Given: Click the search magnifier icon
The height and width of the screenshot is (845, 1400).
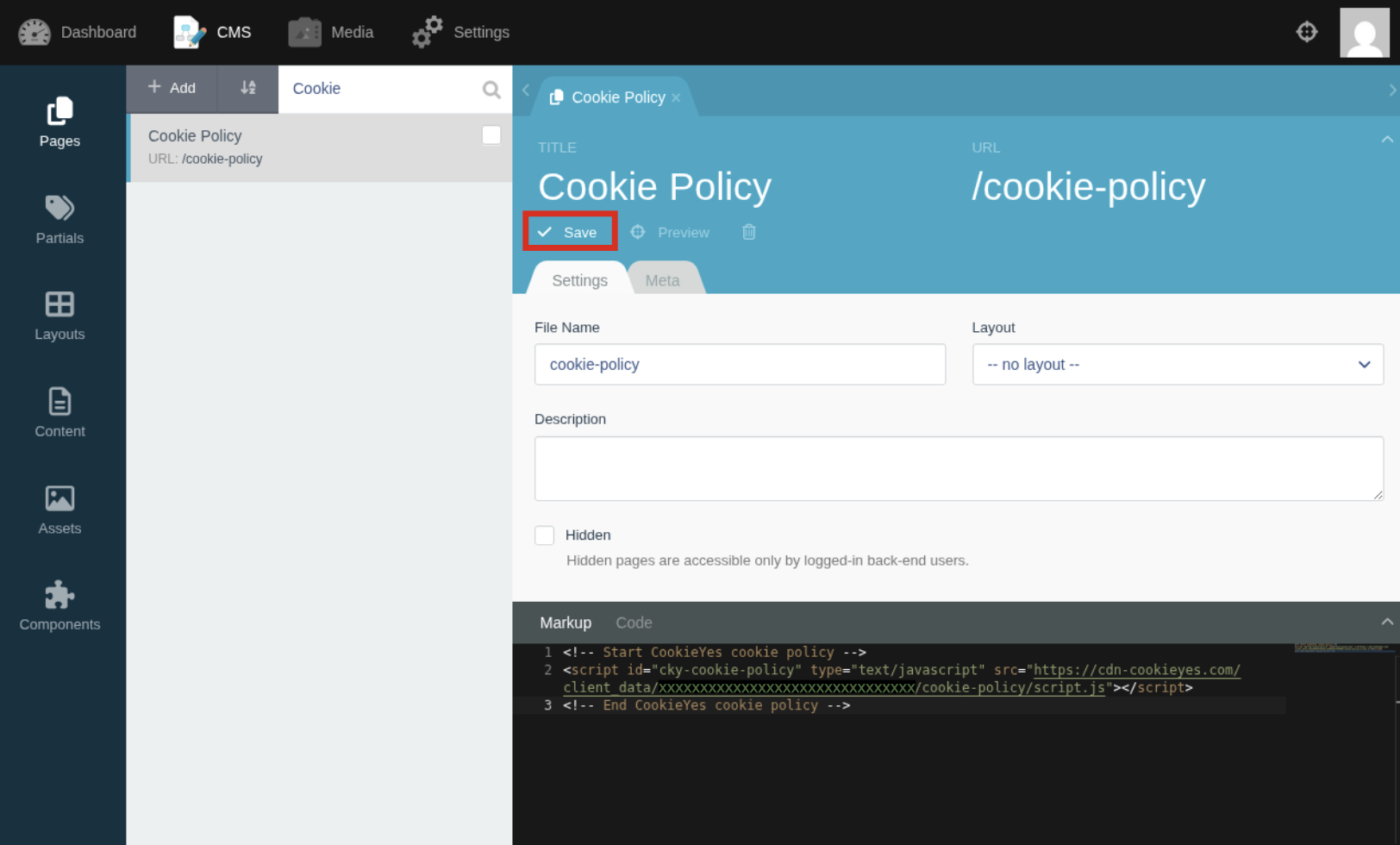Looking at the screenshot, I should [x=491, y=90].
